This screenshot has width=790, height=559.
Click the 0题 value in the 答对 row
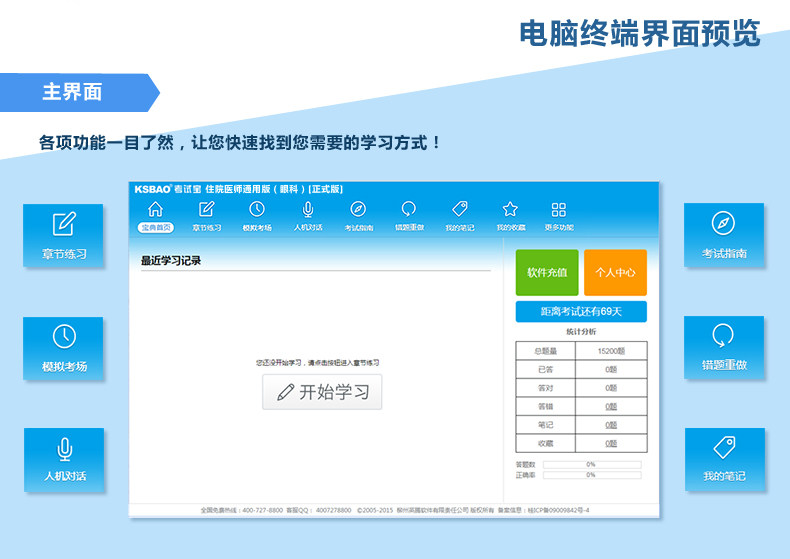[x=611, y=388]
